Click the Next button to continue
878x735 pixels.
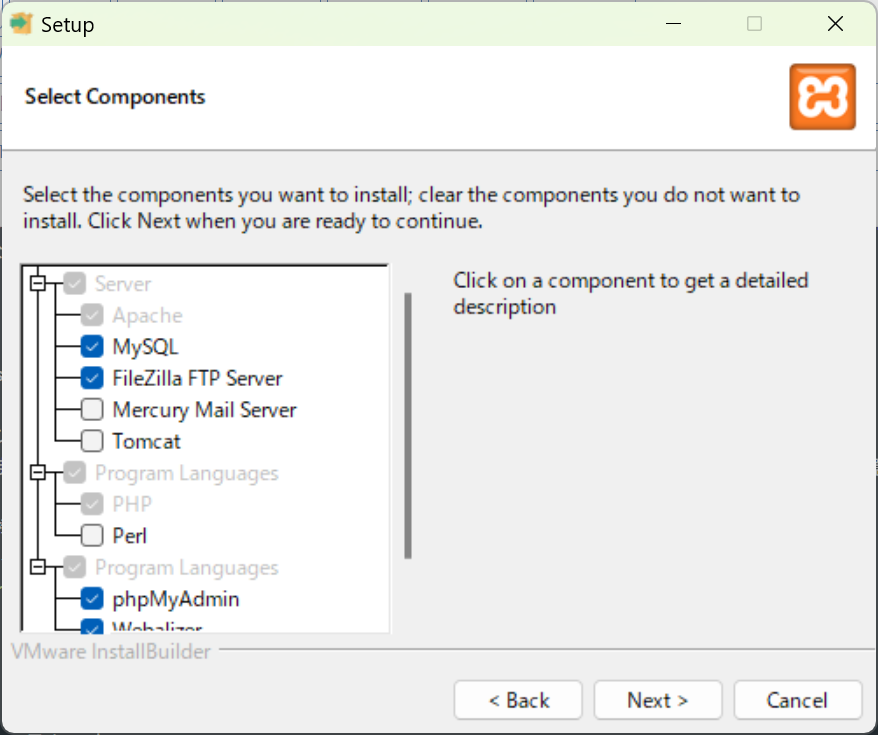click(x=658, y=700)
